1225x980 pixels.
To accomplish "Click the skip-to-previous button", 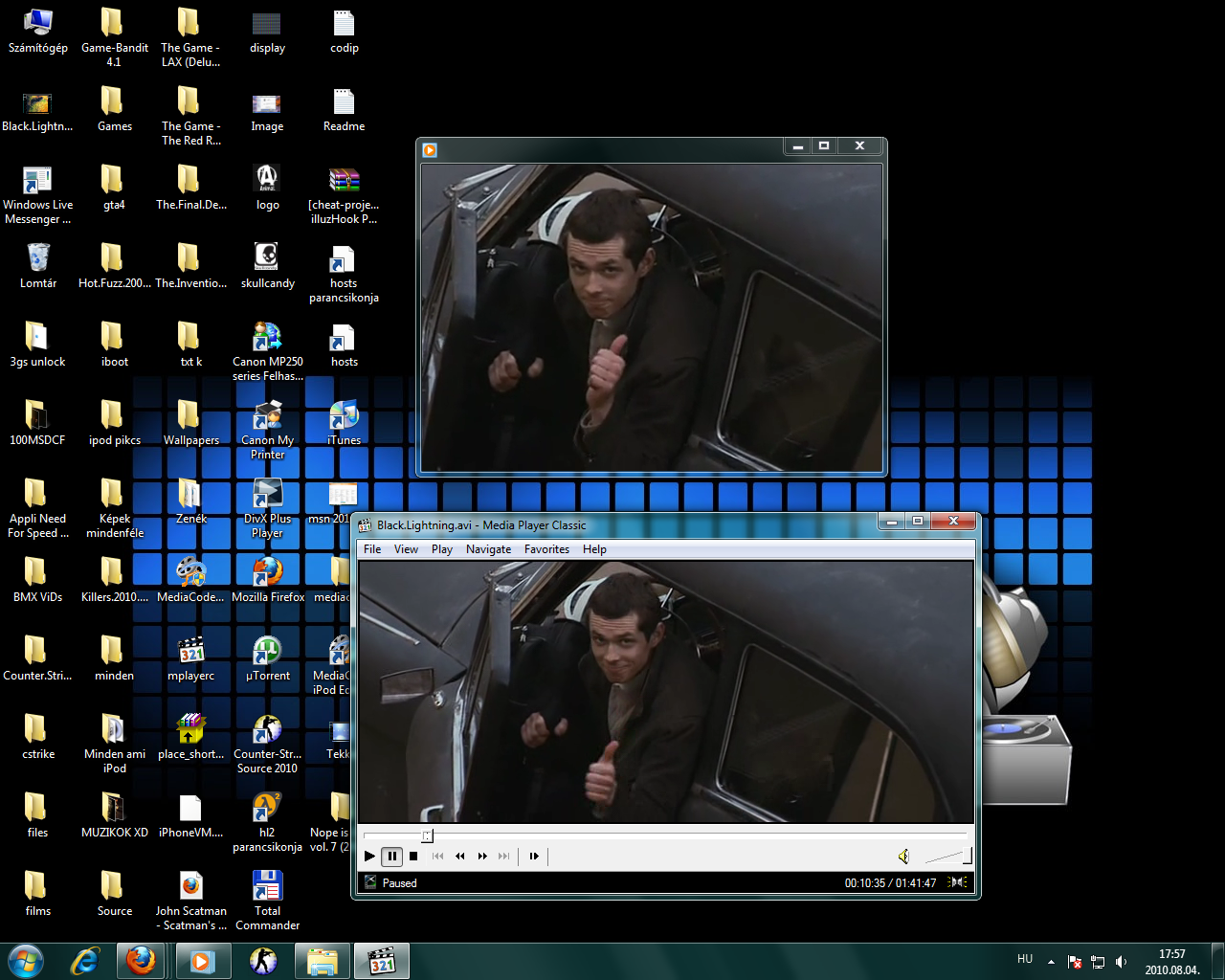I will coord(438,857).
